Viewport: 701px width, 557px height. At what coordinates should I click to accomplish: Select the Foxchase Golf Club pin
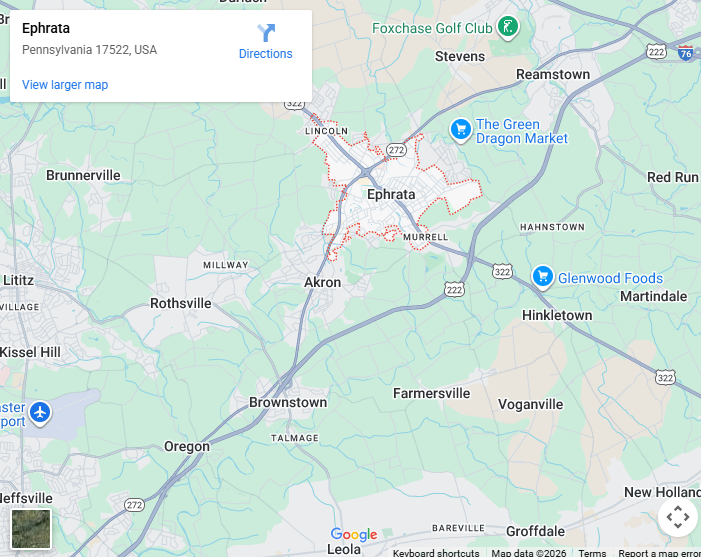coord(508,28)
